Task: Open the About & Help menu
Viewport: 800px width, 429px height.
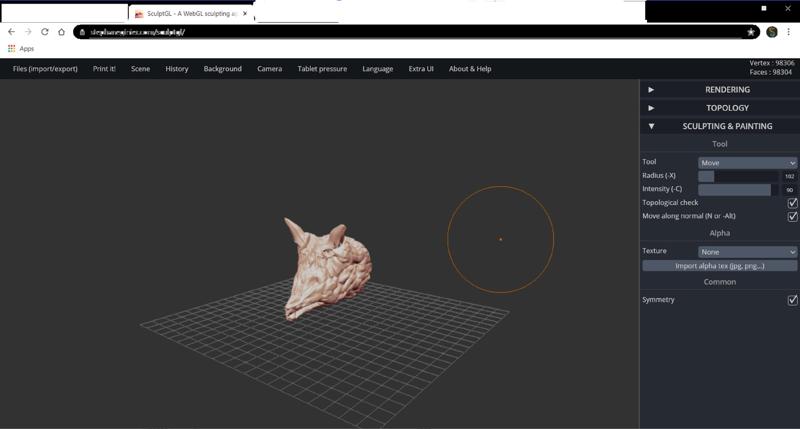Action: 470,69
